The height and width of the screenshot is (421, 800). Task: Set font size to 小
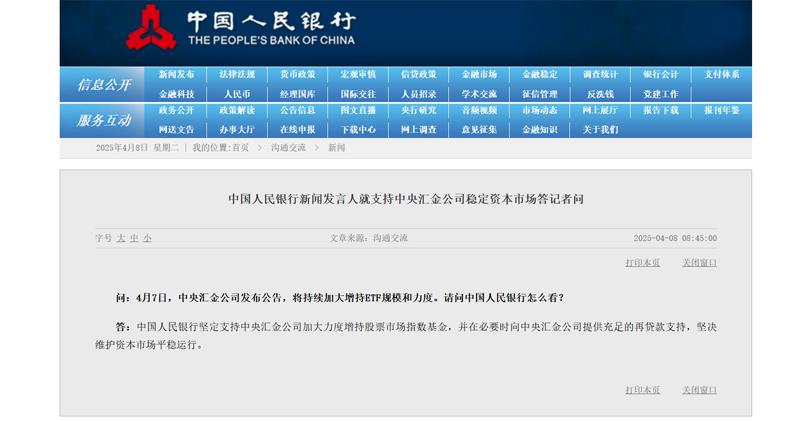[x=147, y=238]
